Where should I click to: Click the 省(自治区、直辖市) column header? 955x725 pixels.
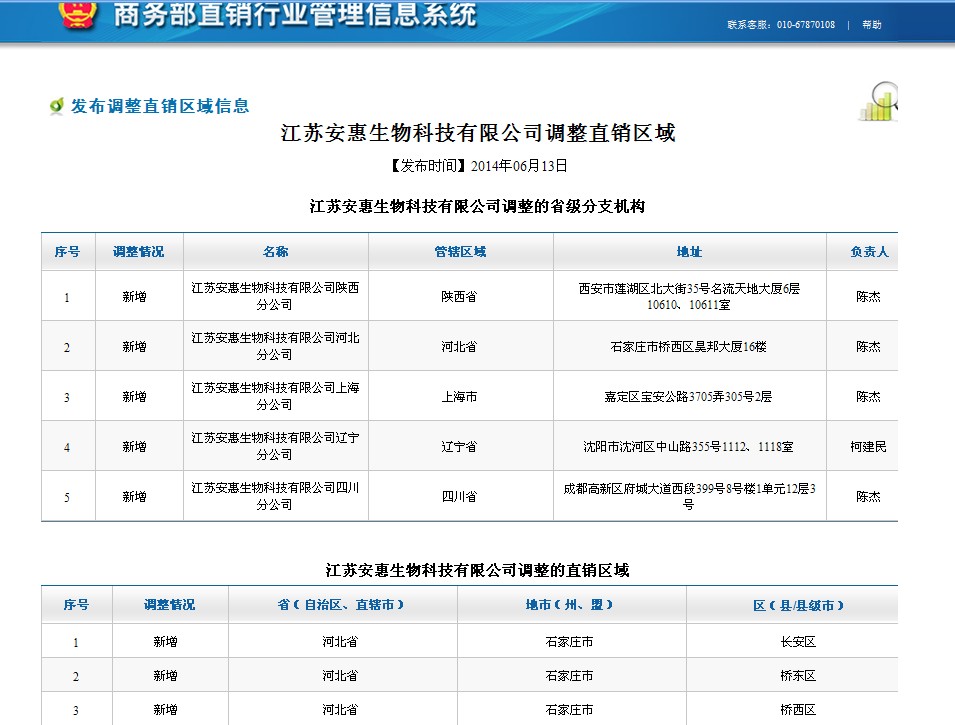click(342, 605)
